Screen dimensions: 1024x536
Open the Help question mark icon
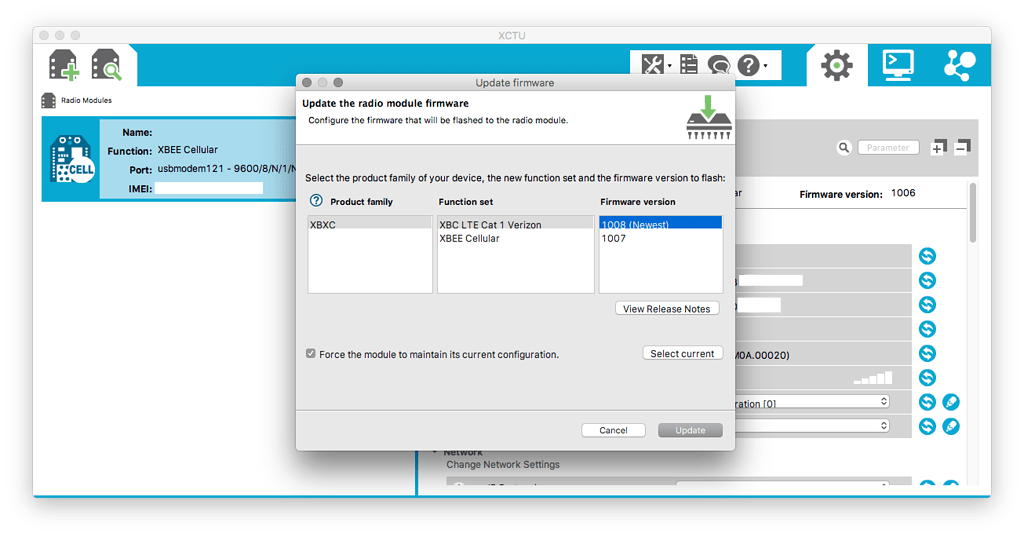coord(748,65)
